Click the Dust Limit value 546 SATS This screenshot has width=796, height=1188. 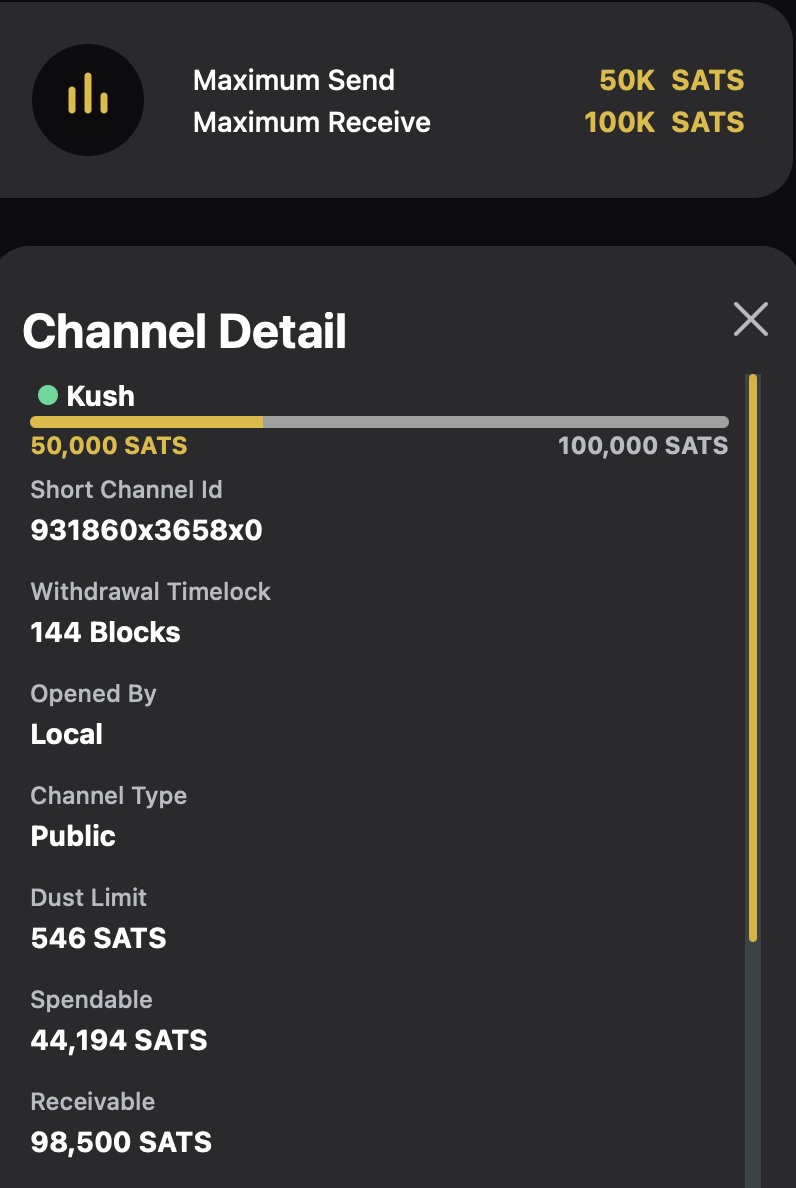(x=99, y=938)
